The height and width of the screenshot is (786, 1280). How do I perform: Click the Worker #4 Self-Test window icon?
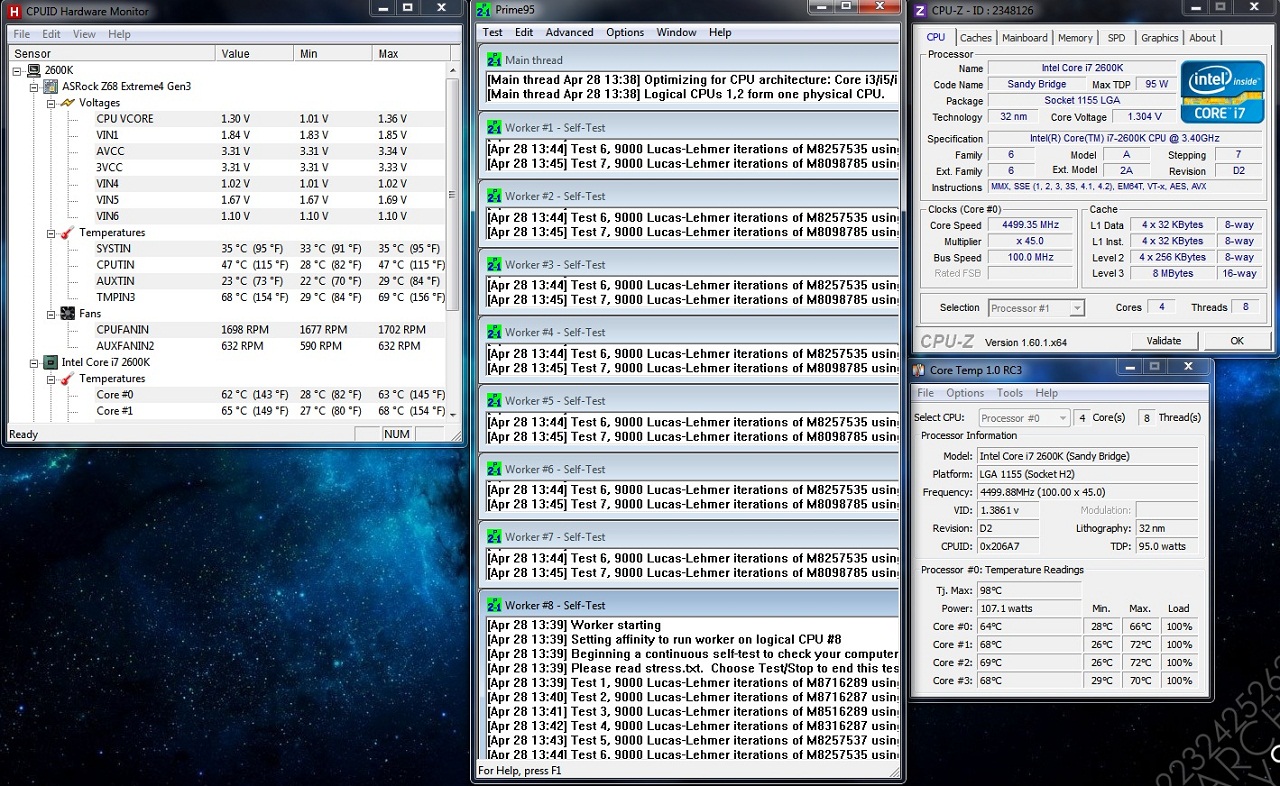[494, 332]
